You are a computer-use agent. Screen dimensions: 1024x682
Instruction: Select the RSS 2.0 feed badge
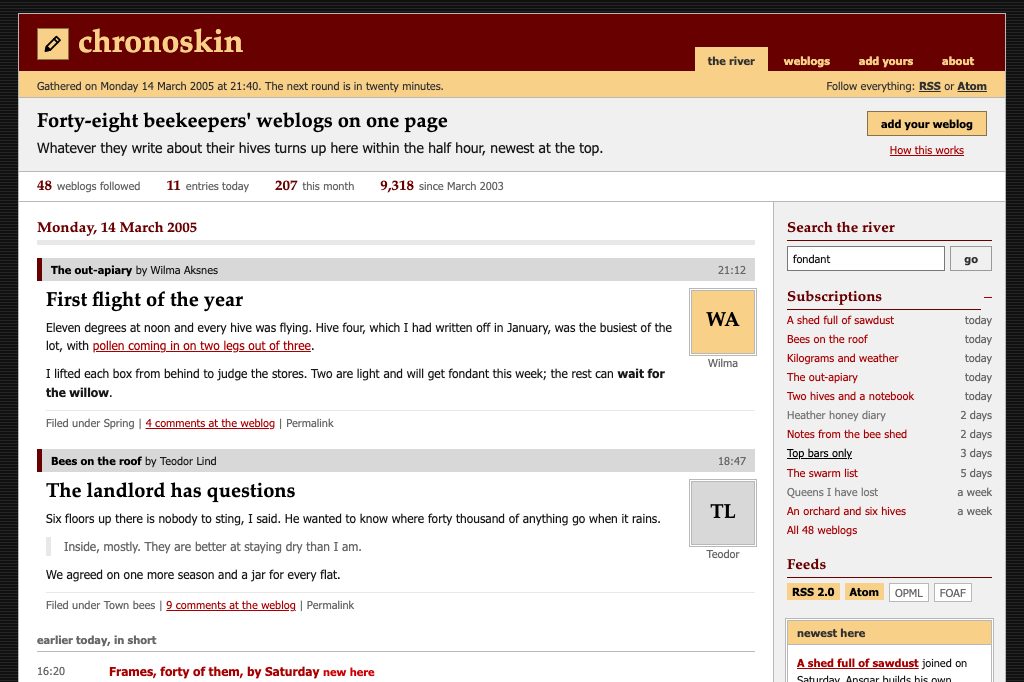tap(813, 592)
